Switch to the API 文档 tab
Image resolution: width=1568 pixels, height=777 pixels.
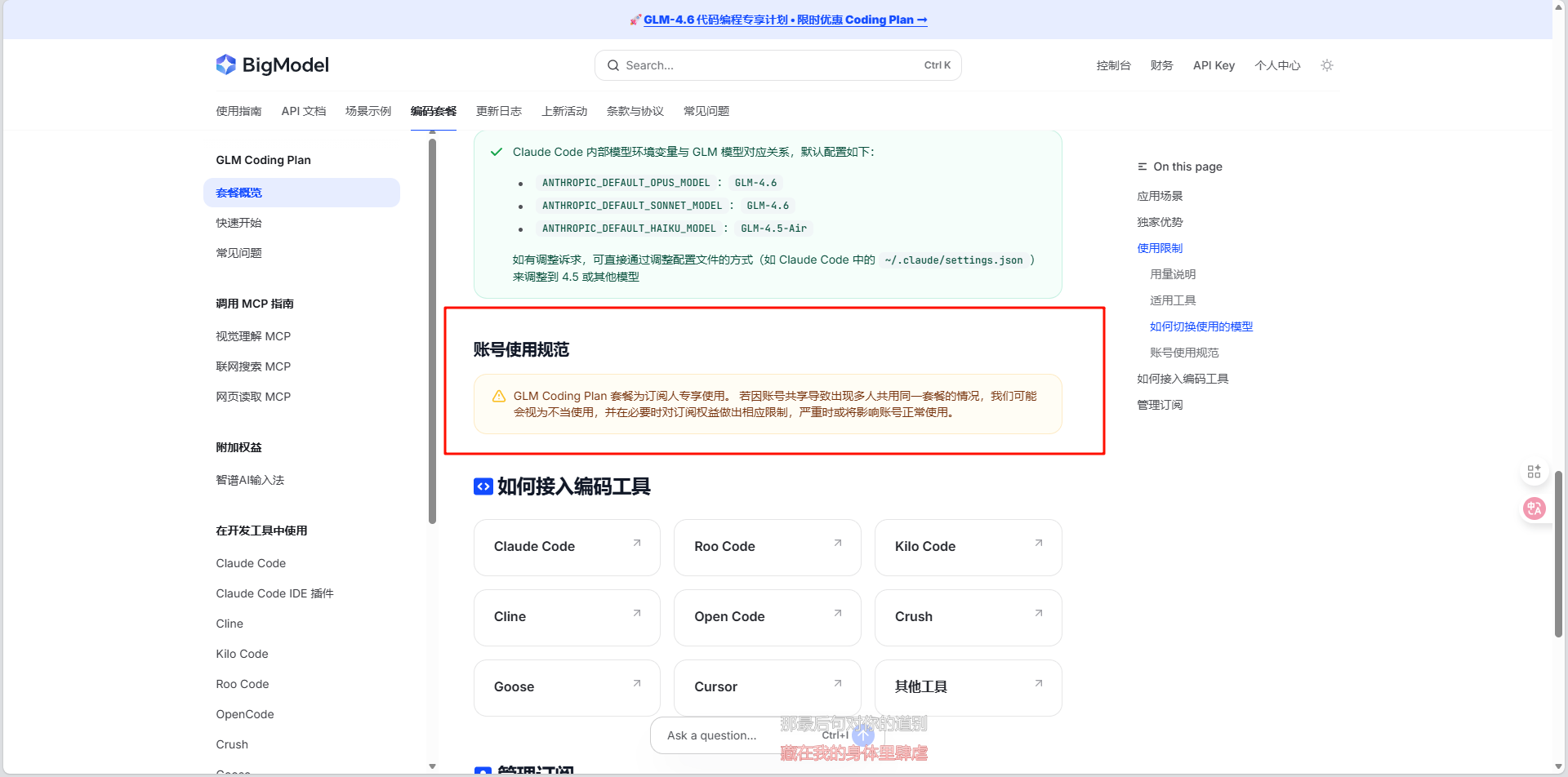(x=304, y=111)
